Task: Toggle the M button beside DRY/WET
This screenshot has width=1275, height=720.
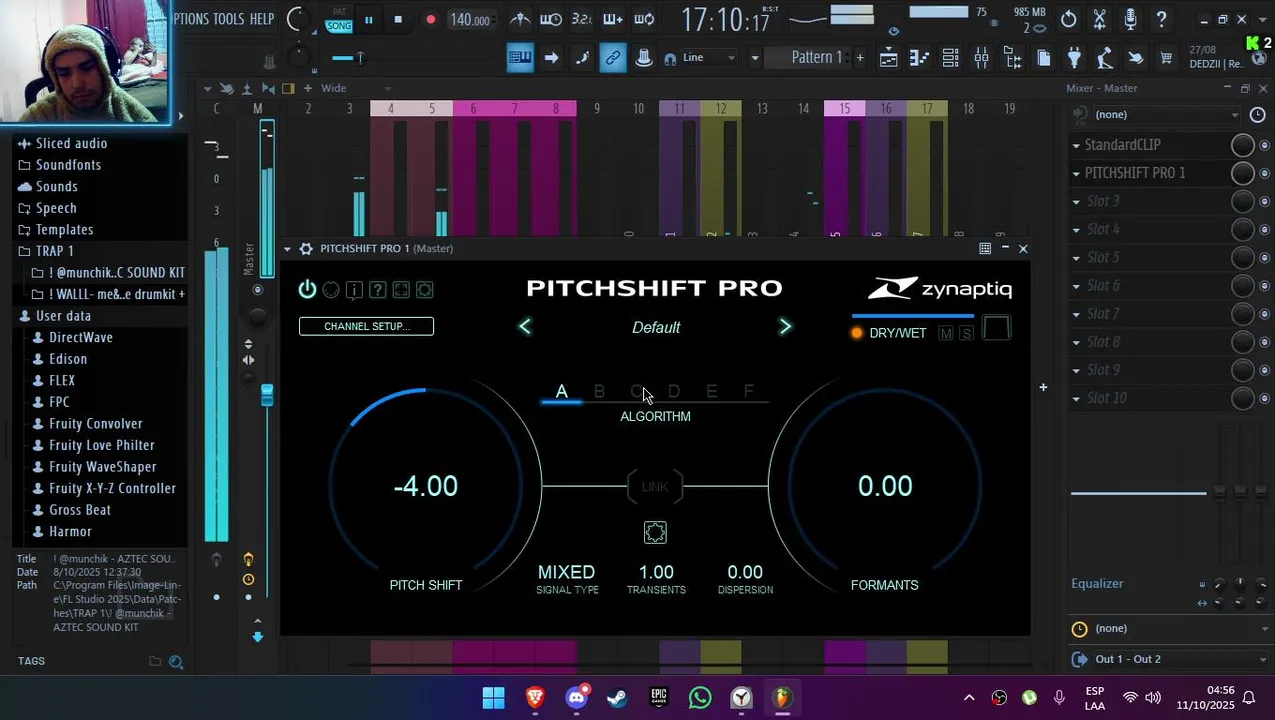Action: coord(946,333)
